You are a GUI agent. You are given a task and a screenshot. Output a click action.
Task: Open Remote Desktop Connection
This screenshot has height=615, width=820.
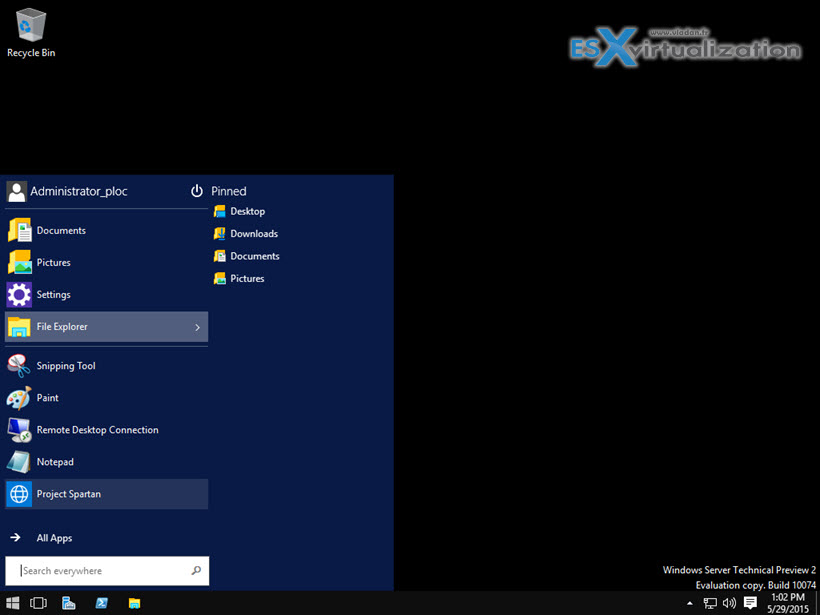tap(107, 430)
